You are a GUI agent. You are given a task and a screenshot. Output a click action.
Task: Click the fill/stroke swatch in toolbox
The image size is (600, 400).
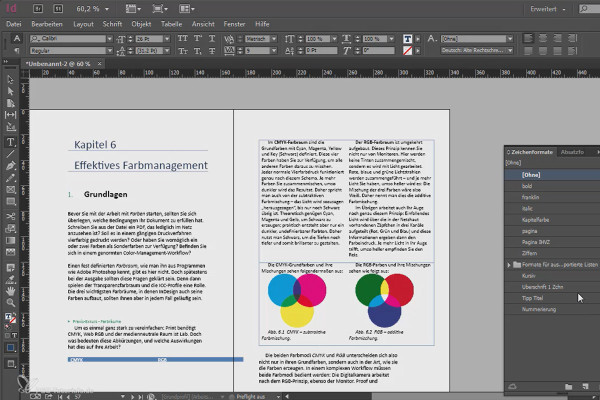pos(10,319)
